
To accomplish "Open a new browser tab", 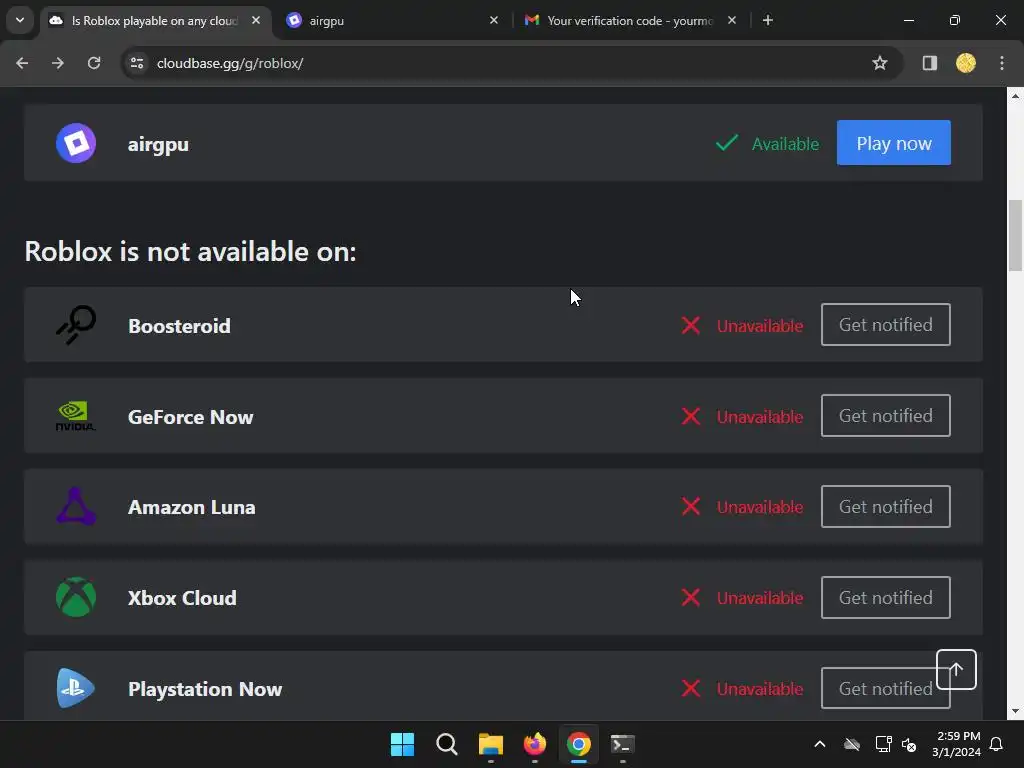I will tap(768, 20).
